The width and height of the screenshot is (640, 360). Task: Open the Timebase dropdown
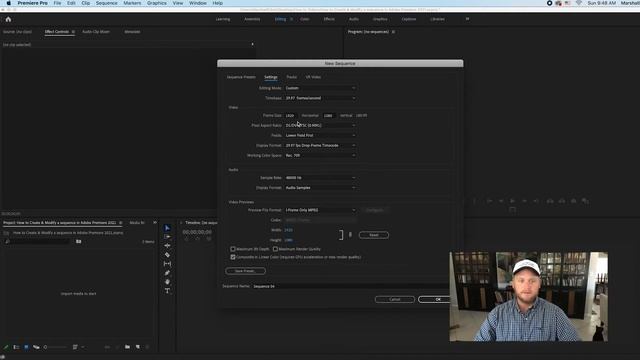coord(320,98)
